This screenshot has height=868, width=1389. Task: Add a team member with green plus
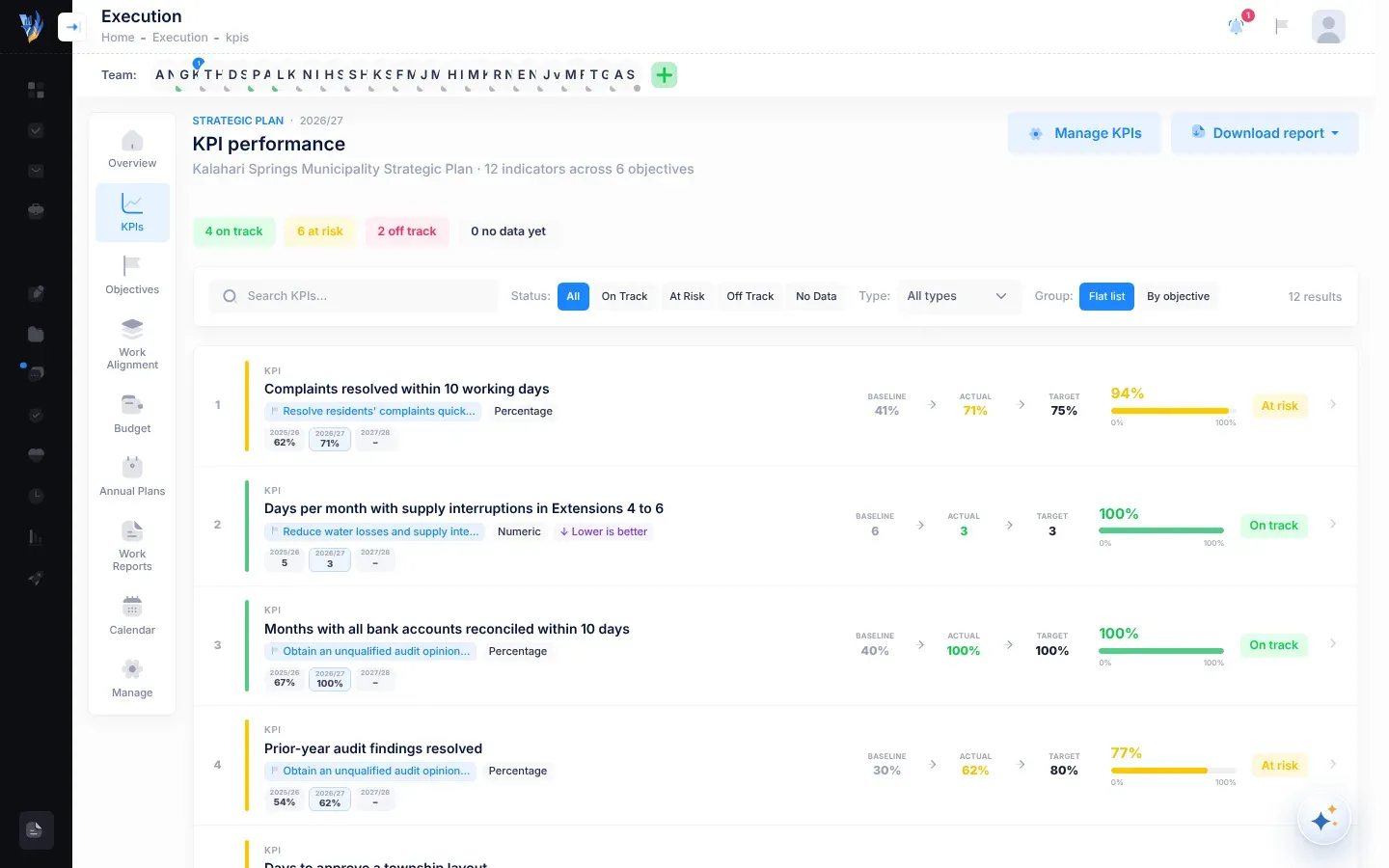(x=665, y=75)
